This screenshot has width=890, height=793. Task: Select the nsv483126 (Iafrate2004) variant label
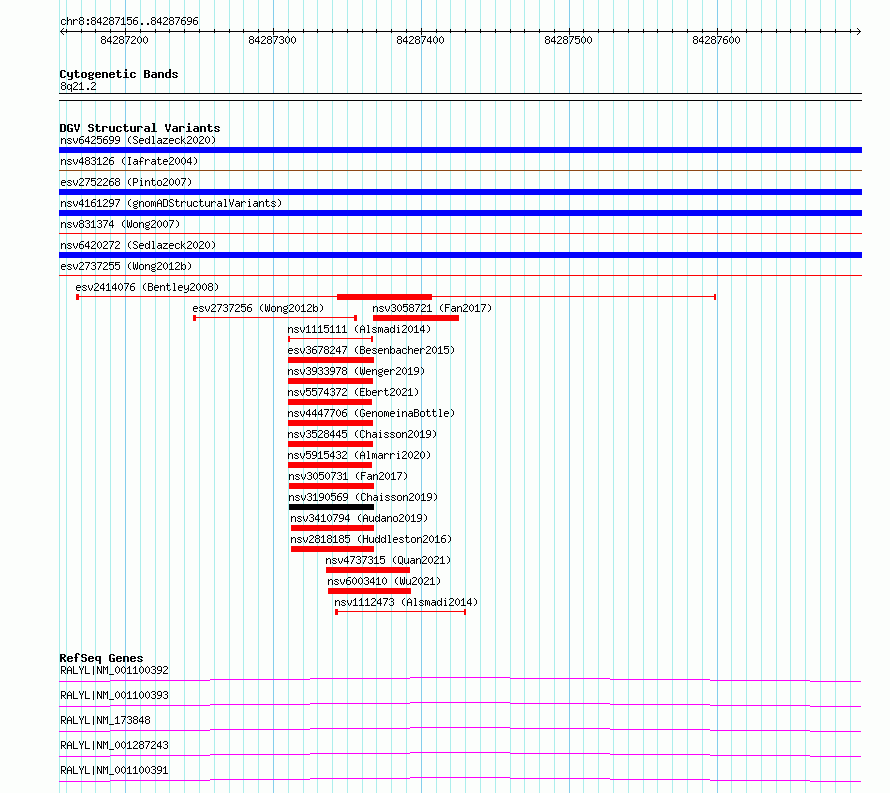click(x=129, y=161)
